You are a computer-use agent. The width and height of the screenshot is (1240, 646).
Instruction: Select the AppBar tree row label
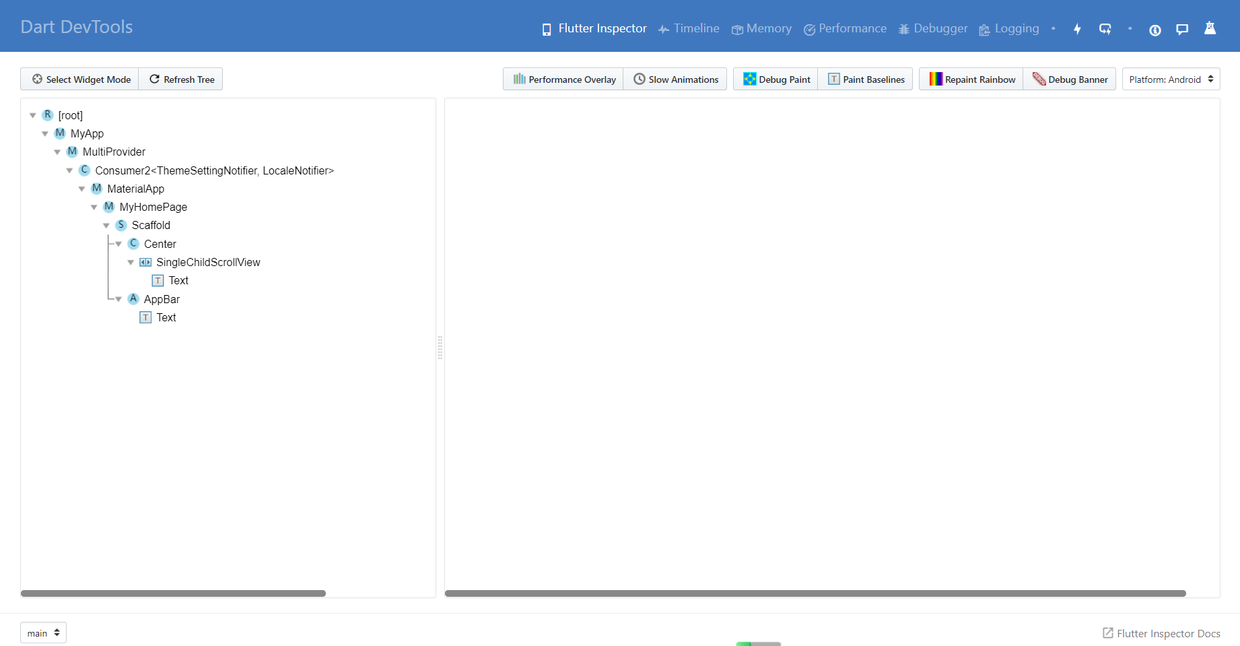[162, 300]
